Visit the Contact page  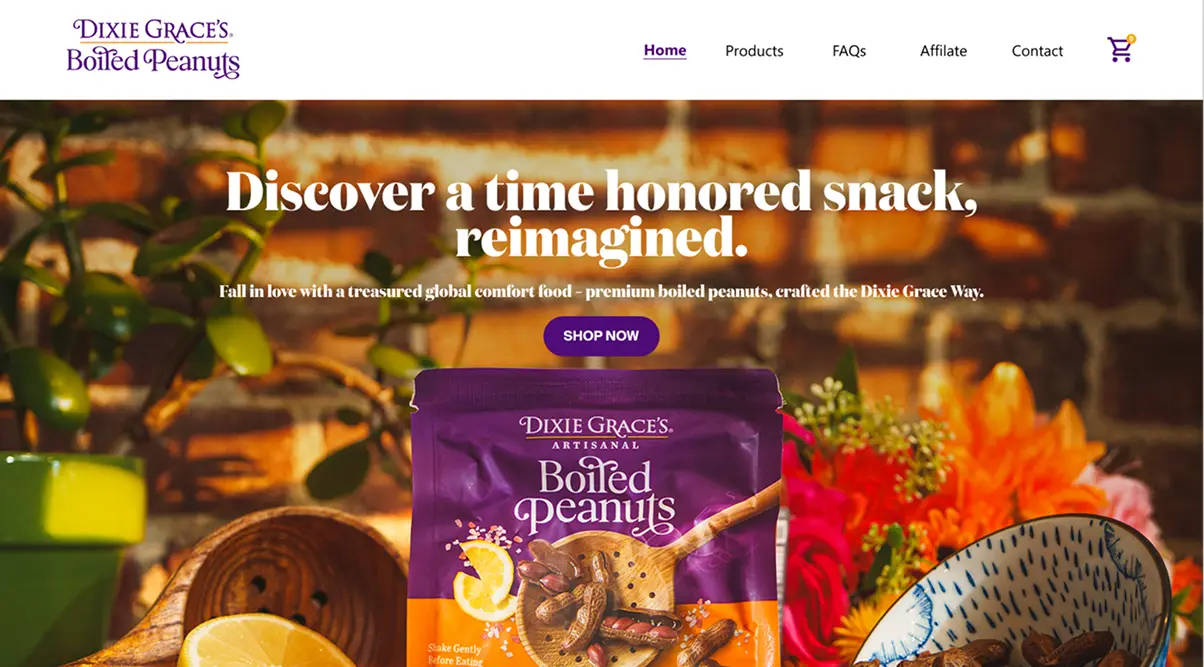(1037, 51)
